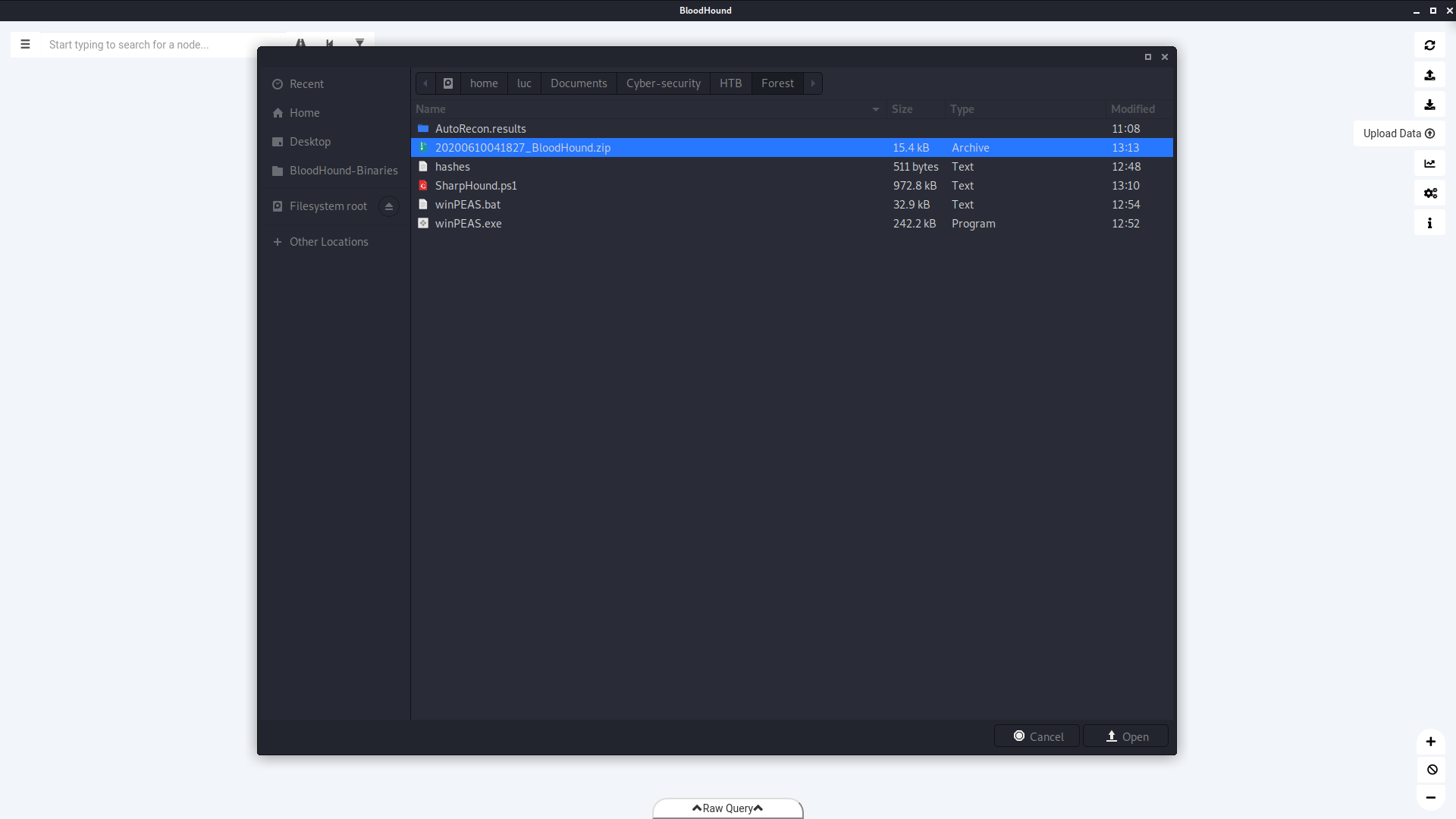Go to Documents in path bar

pos(579,83)
